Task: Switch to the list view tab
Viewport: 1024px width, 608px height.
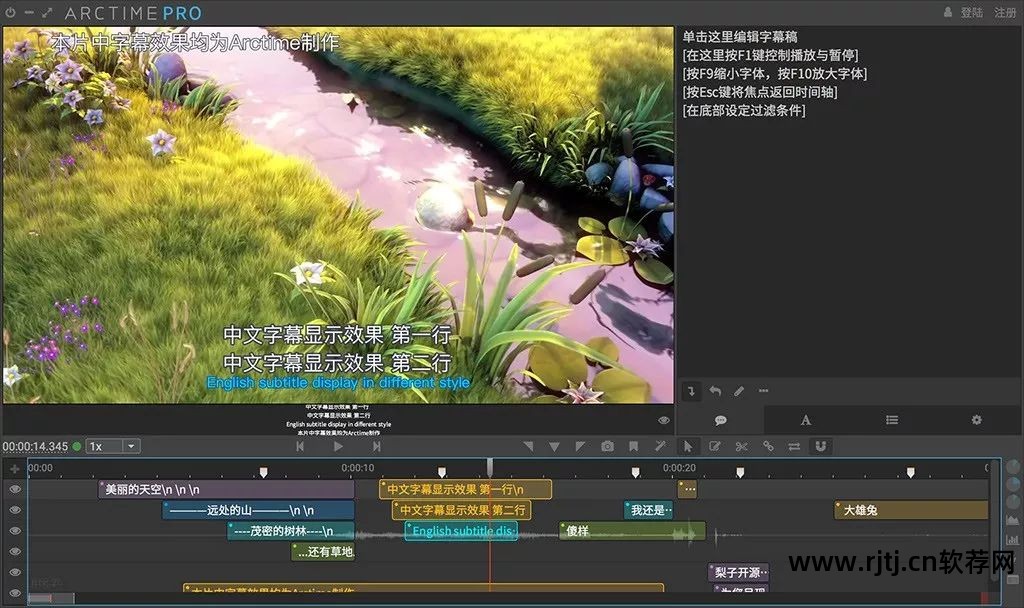Action: coord(891,420)
